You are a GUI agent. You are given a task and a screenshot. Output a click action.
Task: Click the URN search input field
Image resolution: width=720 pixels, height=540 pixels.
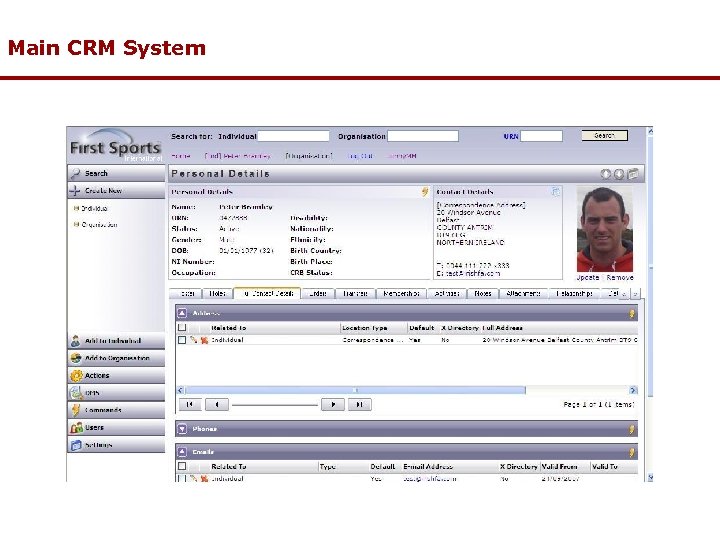coord(541,136)
